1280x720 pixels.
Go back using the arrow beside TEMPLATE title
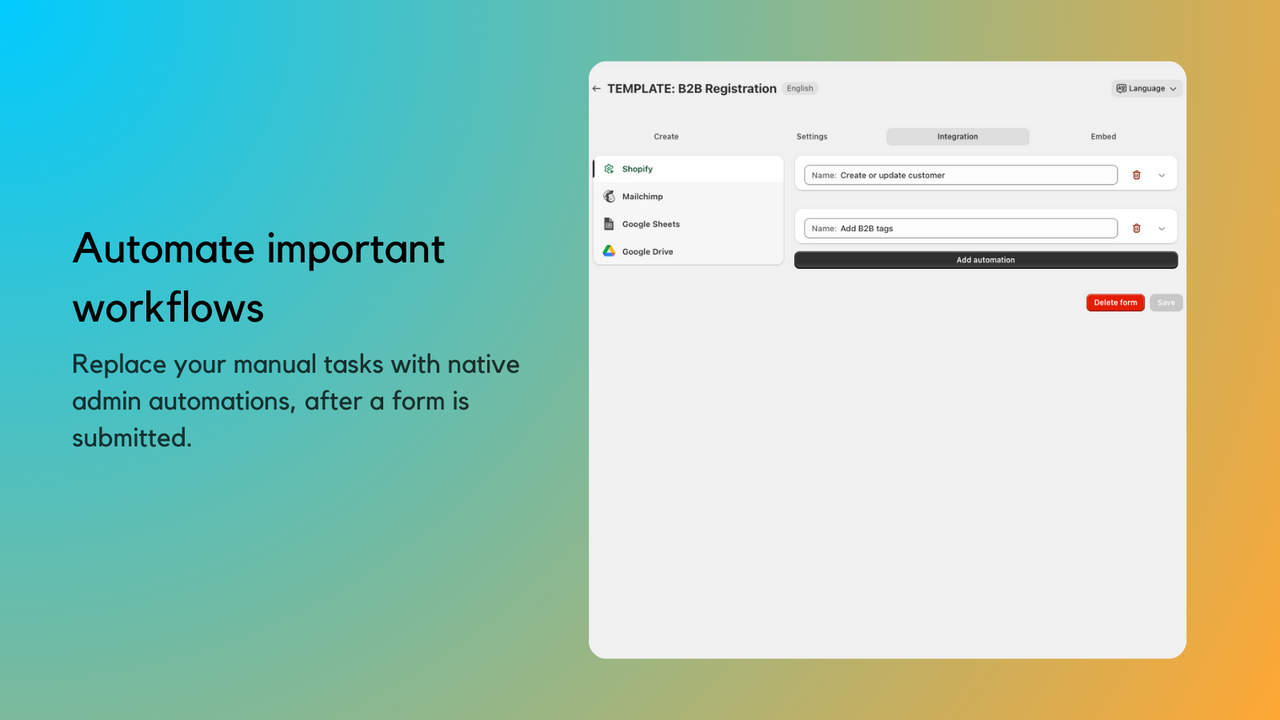[597, 89]
